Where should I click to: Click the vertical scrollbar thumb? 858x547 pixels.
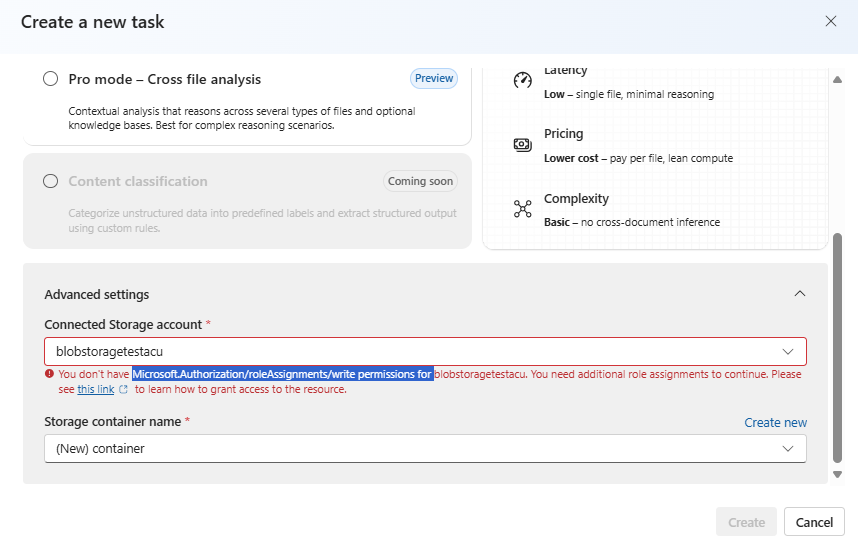[x=837, y=348]
